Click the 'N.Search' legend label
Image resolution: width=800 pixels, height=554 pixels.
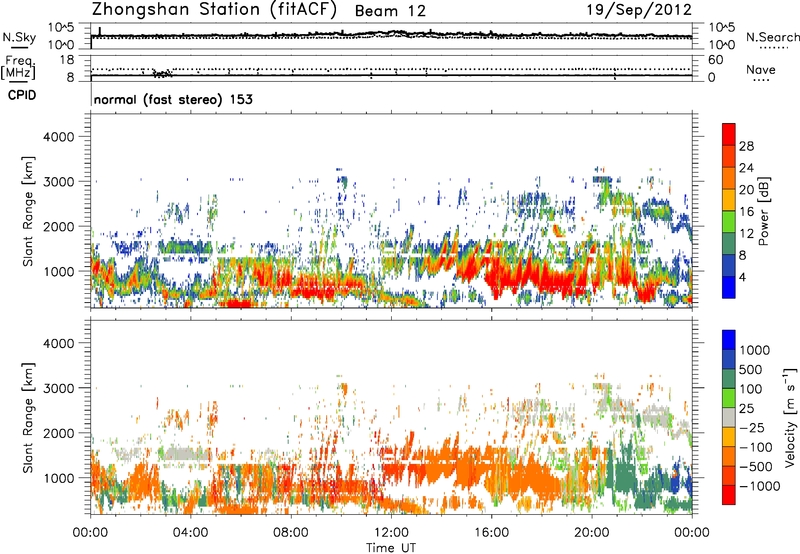(x=773, y=37)
